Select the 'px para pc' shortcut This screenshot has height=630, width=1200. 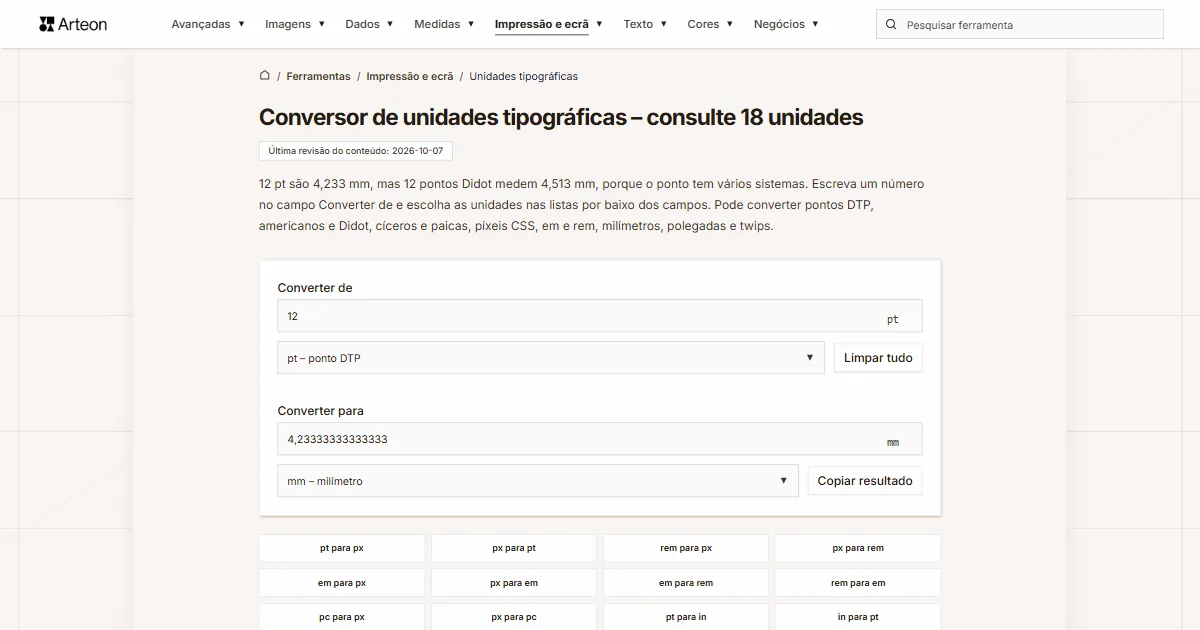pos(514,617)
